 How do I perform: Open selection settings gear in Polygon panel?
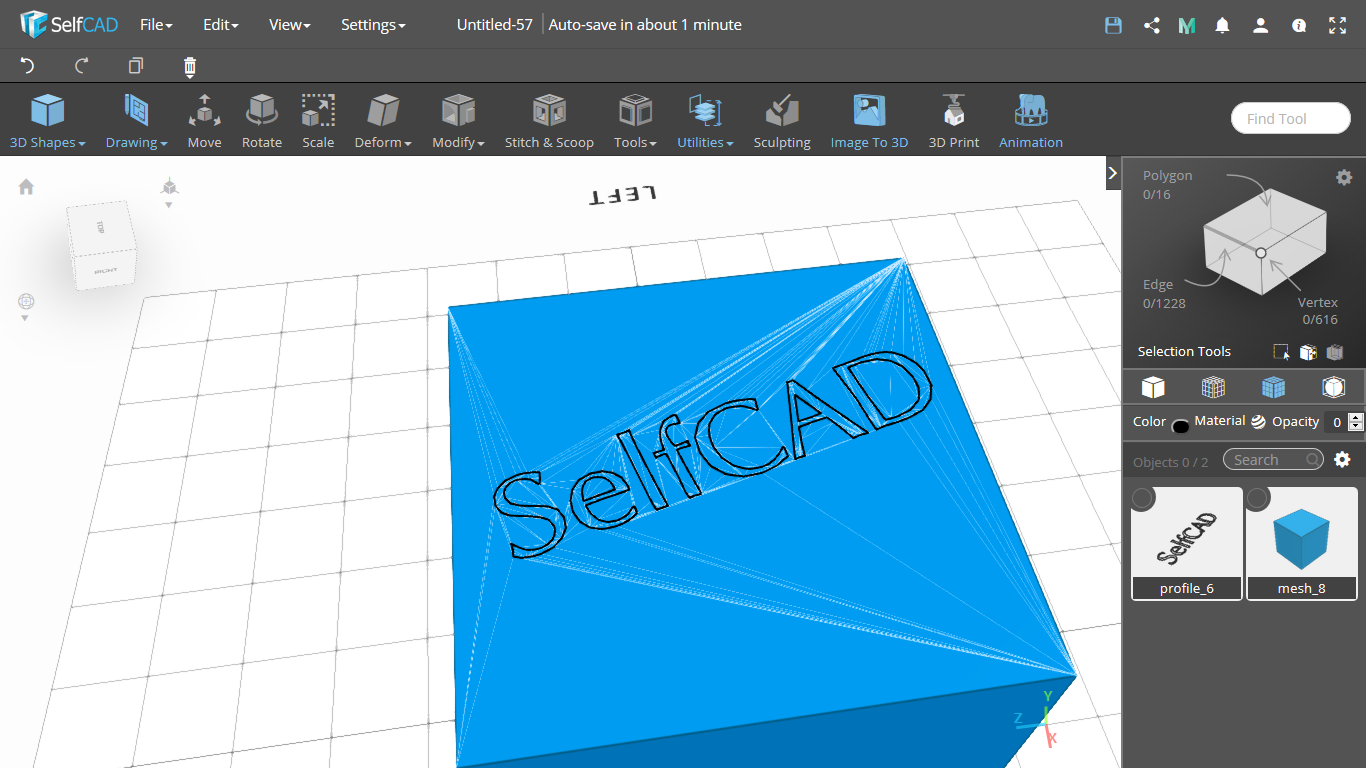(1344, 177)
